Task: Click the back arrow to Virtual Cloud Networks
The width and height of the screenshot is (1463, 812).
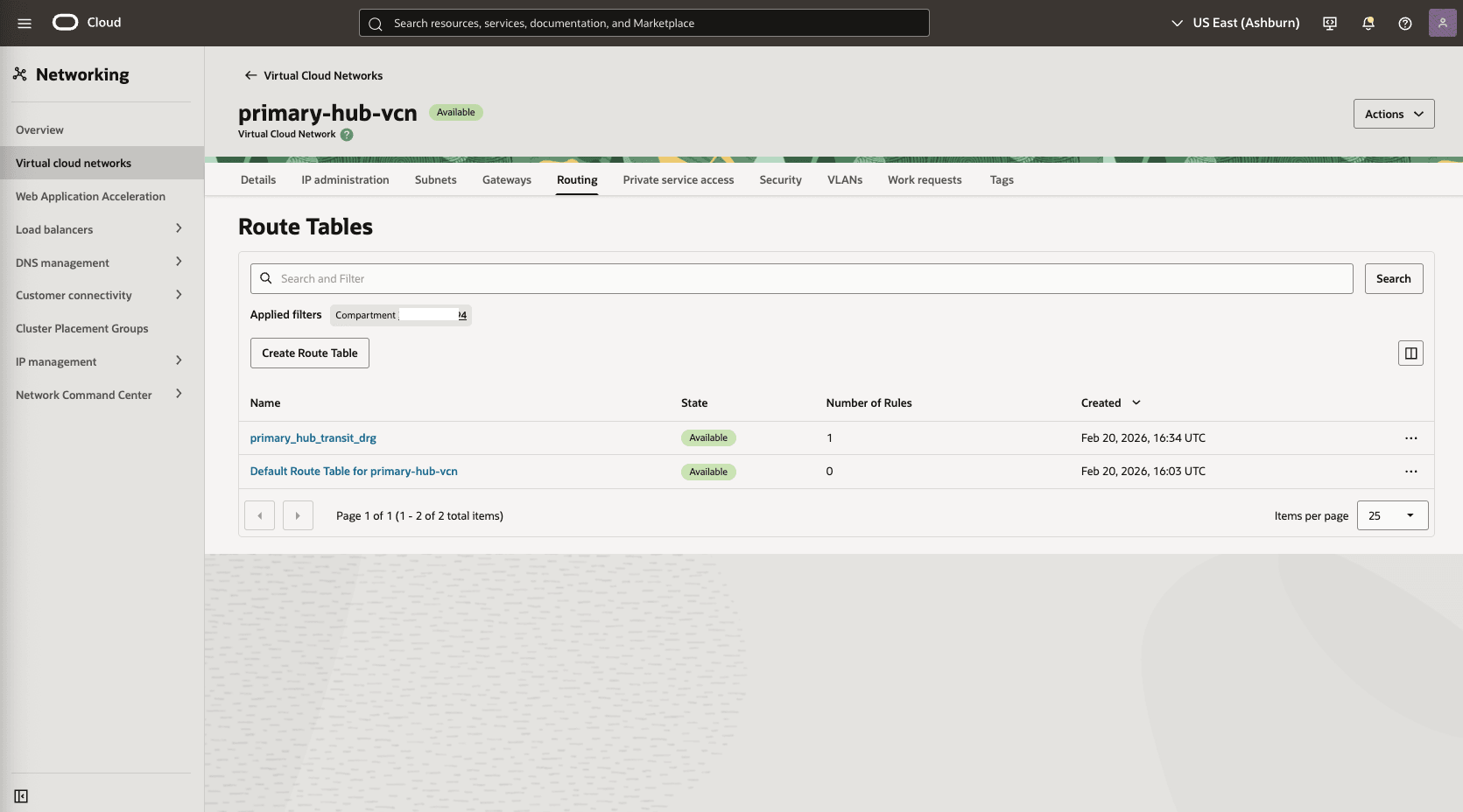Action: coord(250,75)
